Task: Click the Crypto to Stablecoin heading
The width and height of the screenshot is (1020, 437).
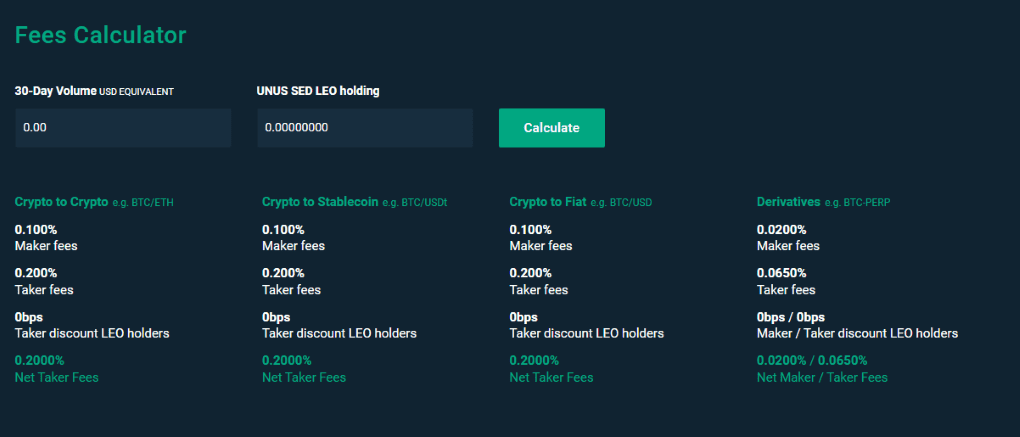Action: [320, 202]
